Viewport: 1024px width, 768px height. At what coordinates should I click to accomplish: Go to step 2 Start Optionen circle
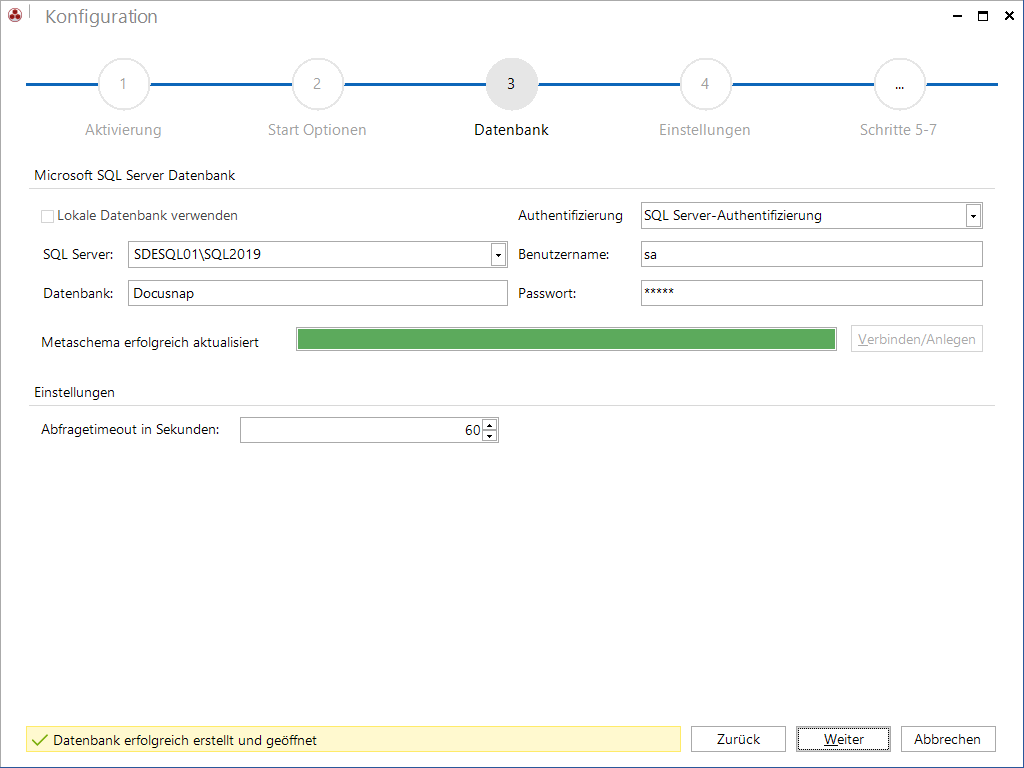coord(317,84)
